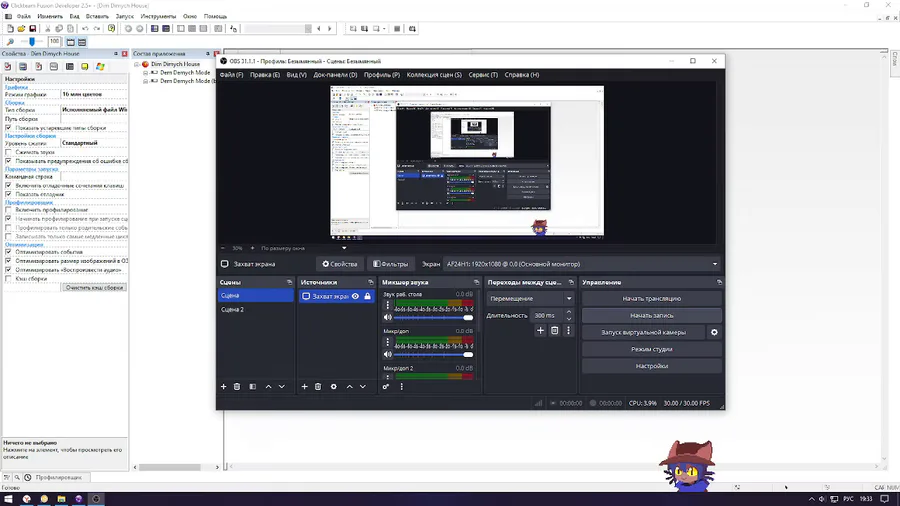The width and height of the screenshot is (900, 506).
Task: Open Перемещение transition dropdown
Action: (530, 298)
